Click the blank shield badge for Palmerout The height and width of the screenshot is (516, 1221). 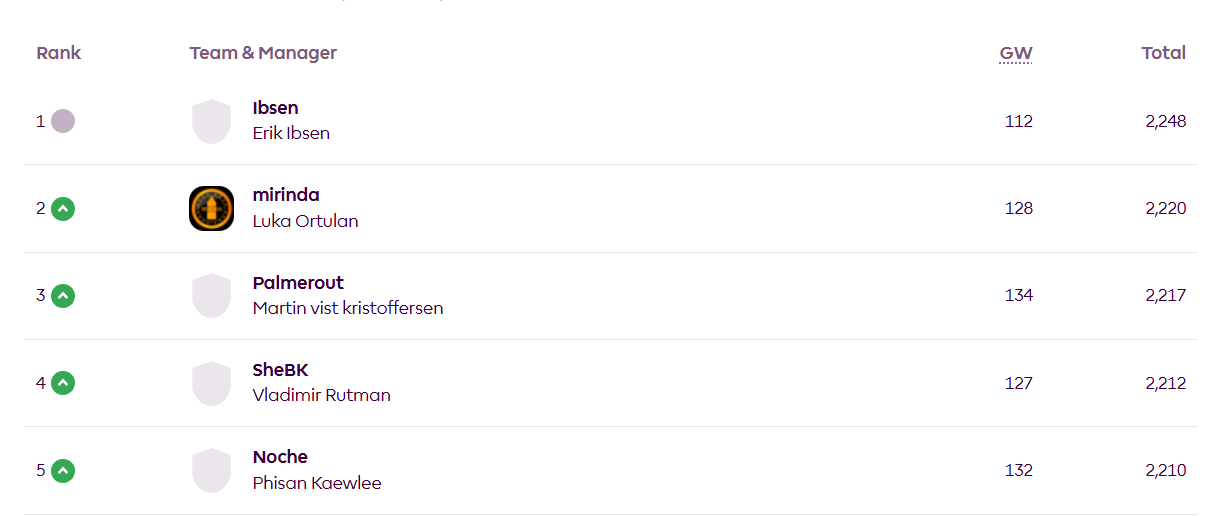tap(211, 296)
